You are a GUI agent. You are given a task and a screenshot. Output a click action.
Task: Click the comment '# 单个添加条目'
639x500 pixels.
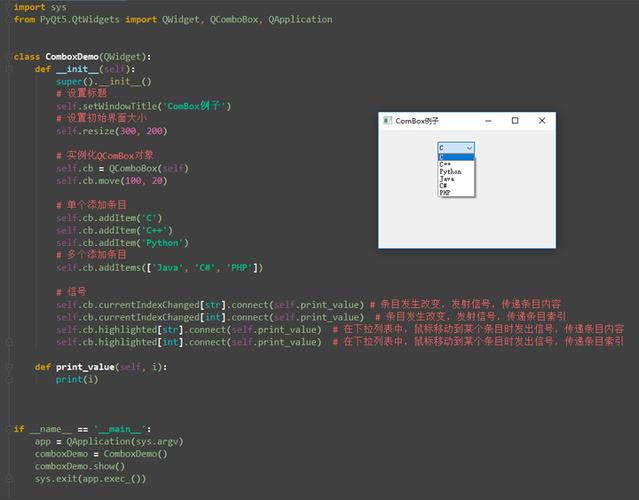(91, 205)
